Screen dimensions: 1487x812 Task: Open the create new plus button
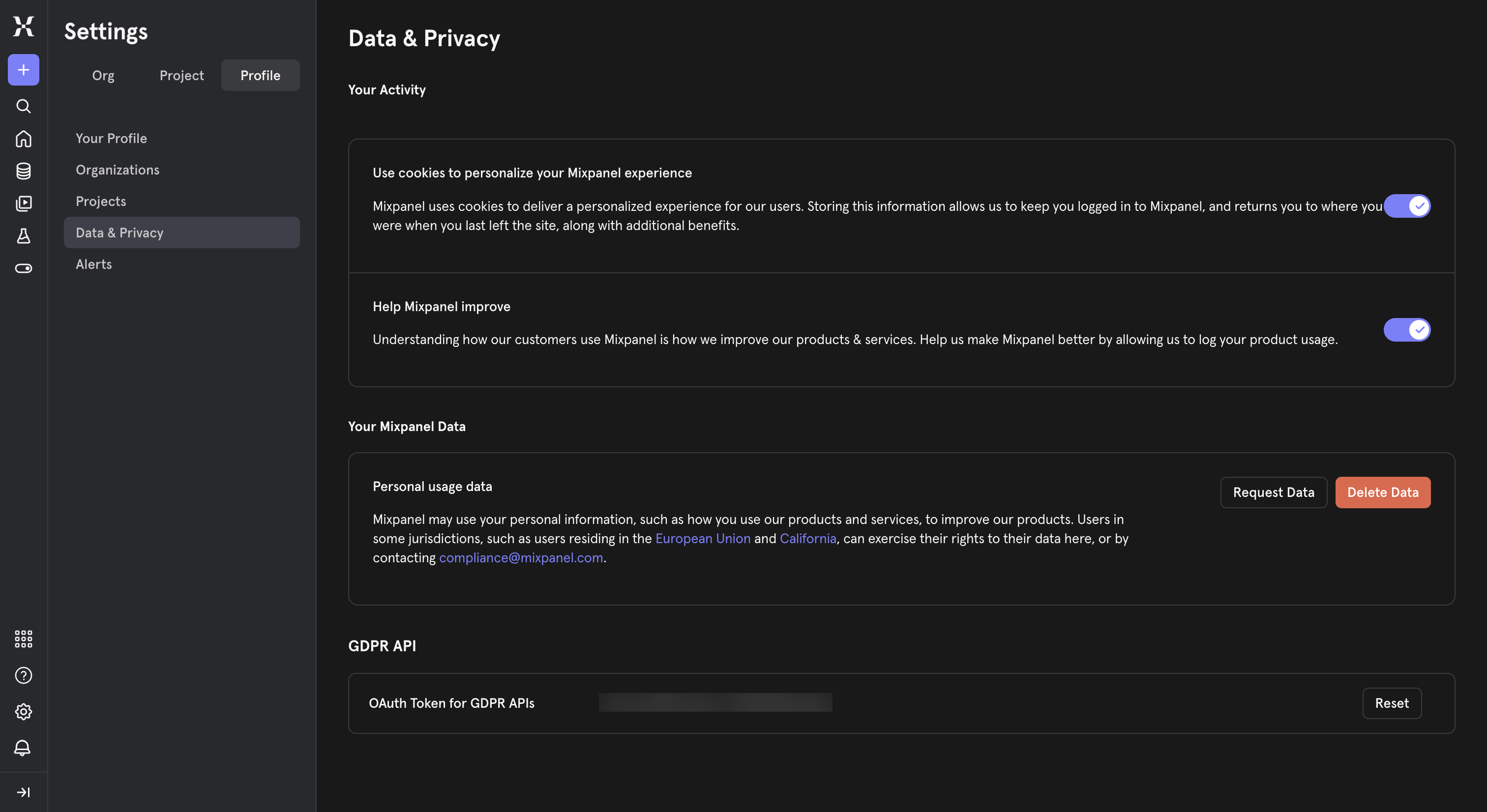click(x=24, y=70)
